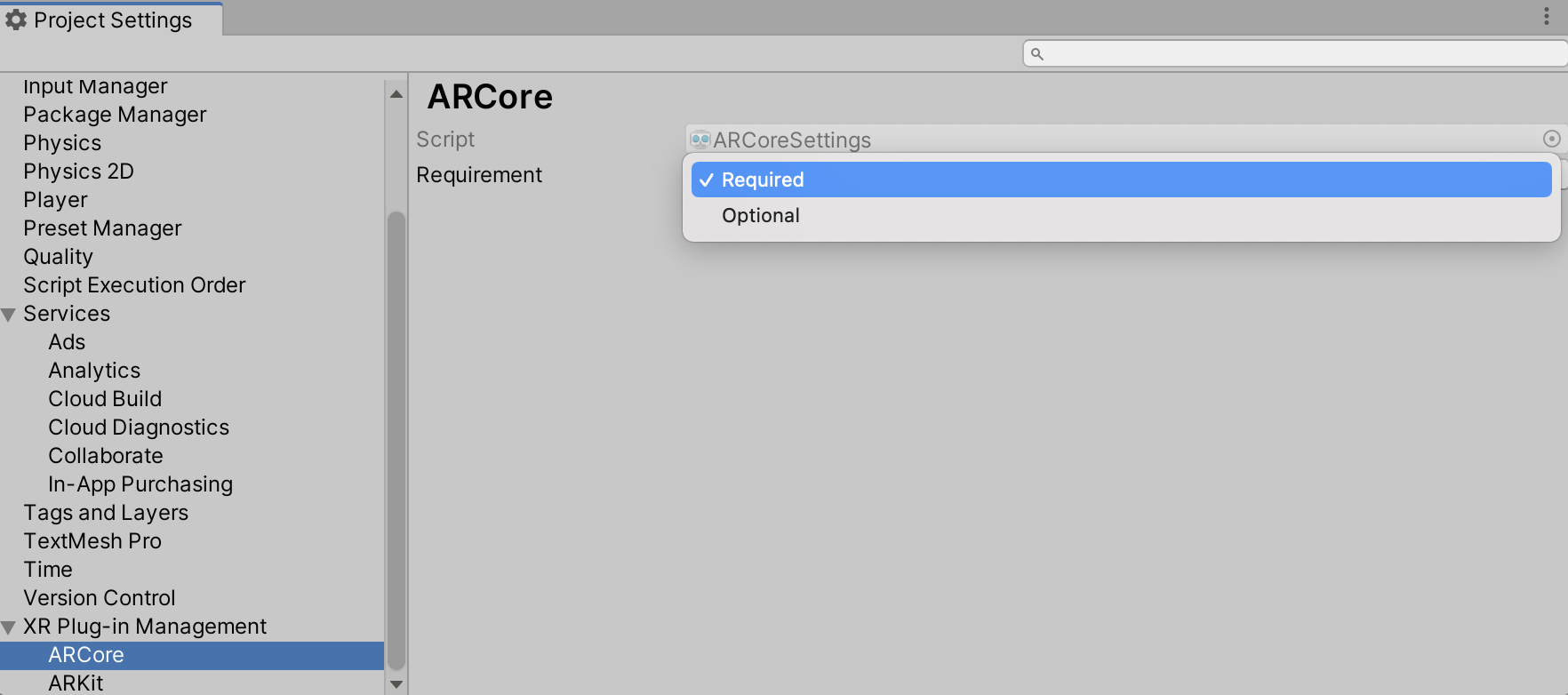Image resolution: width=1568 pixels, height=695 pixels.
Task: Open the Preset Manager settings
Action: (101, 228)
